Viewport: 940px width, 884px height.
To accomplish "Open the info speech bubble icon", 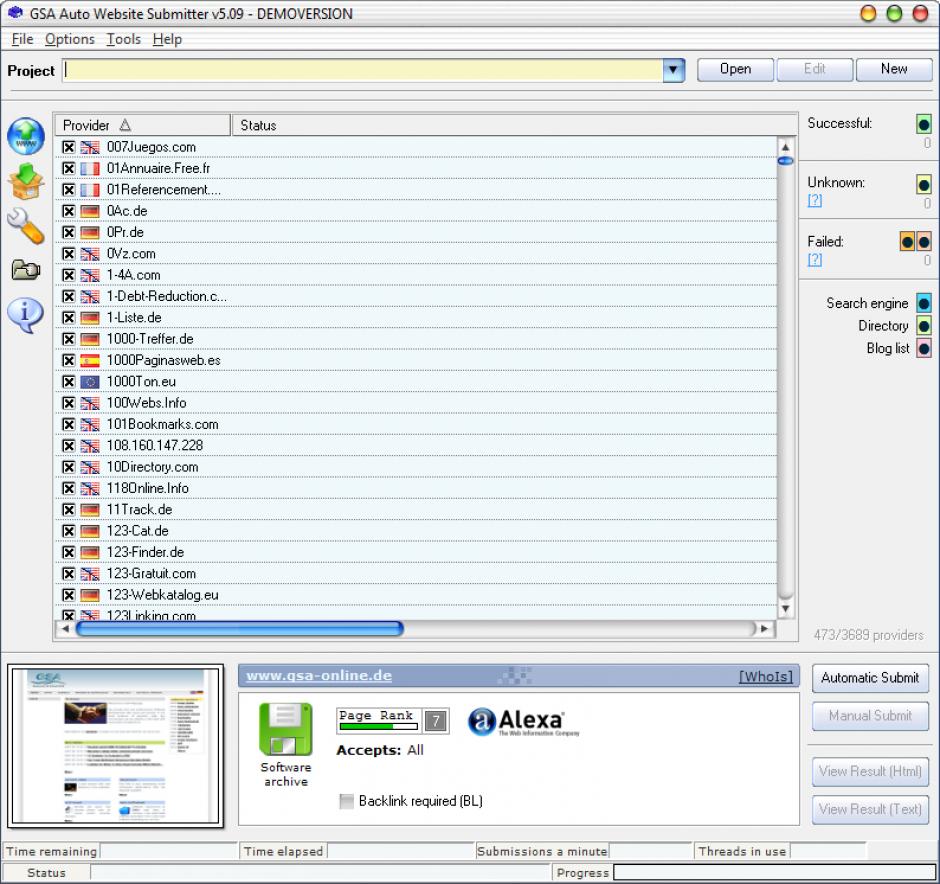I will [25, 315].
